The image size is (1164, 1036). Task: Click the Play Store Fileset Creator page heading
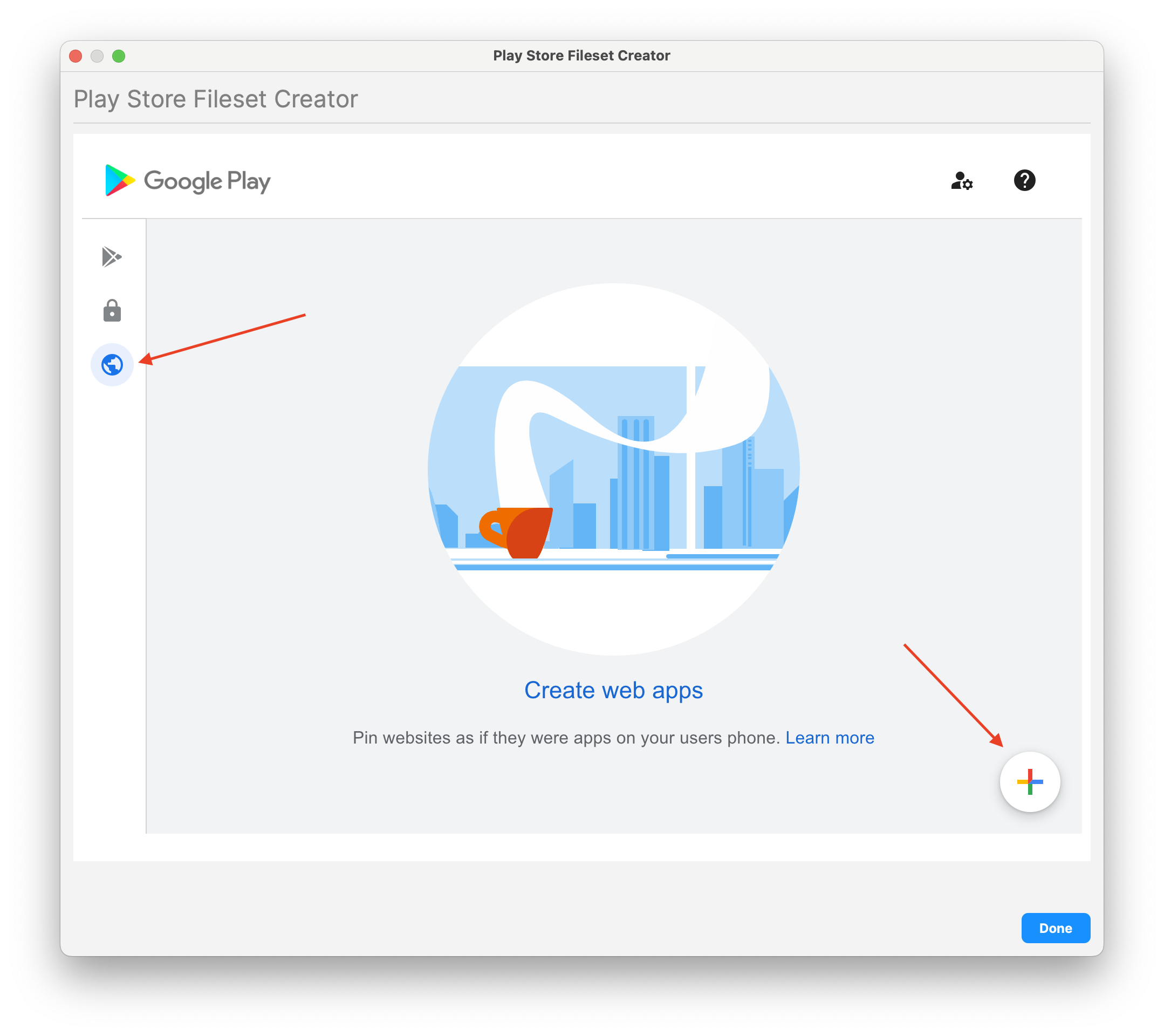[x=216, y=99]
